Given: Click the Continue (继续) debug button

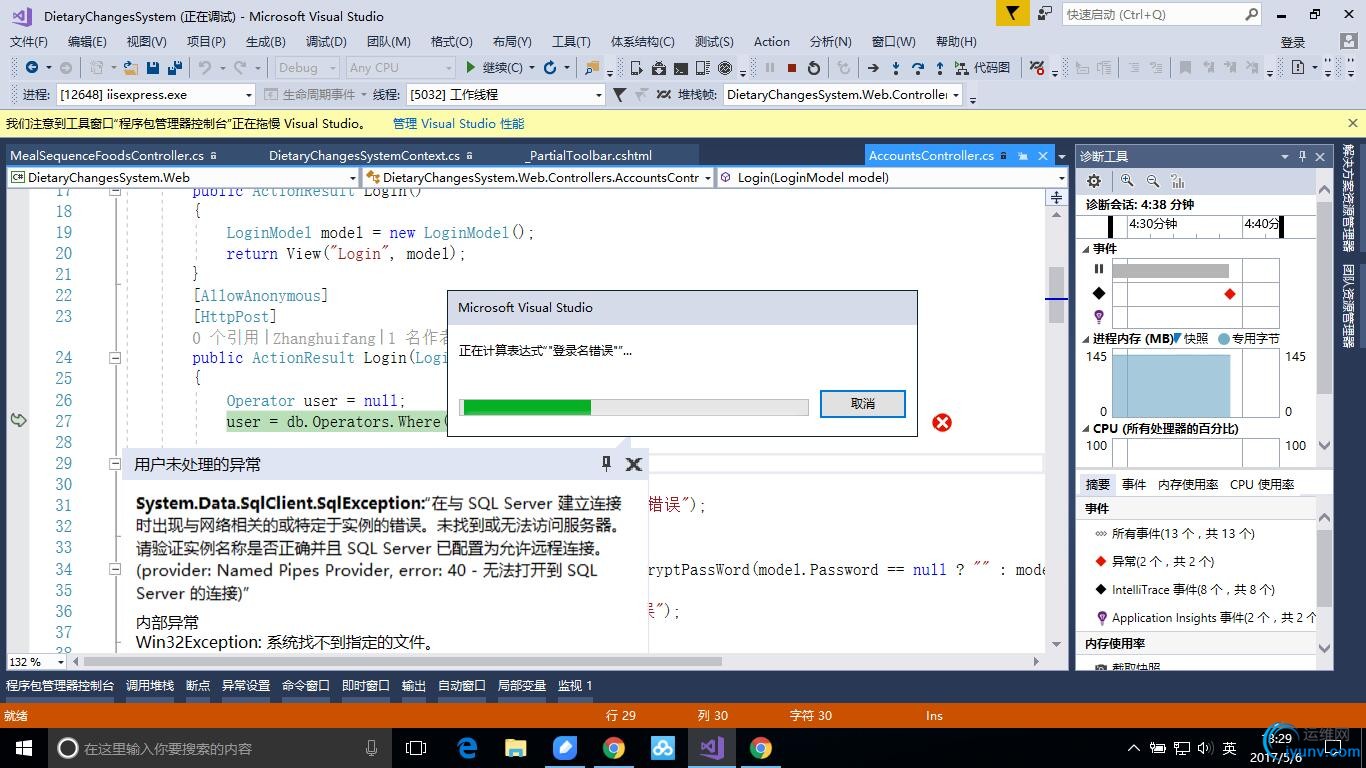Looking at the screenshot, I should [495, 68].
